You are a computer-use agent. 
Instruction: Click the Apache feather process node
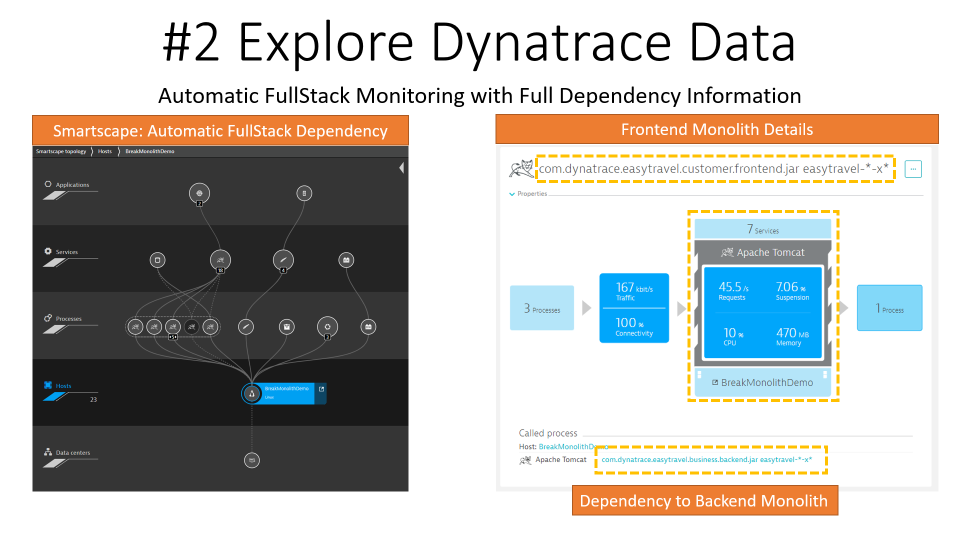246,327
